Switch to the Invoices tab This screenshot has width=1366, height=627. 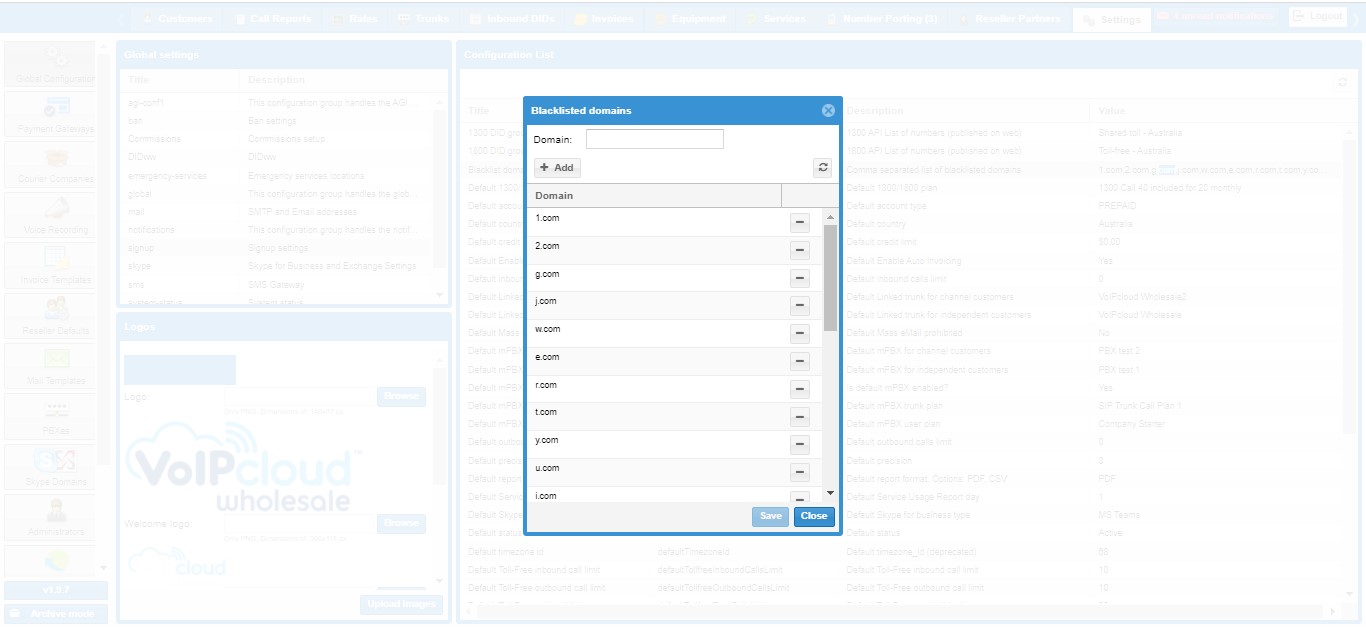pos(603,19)
